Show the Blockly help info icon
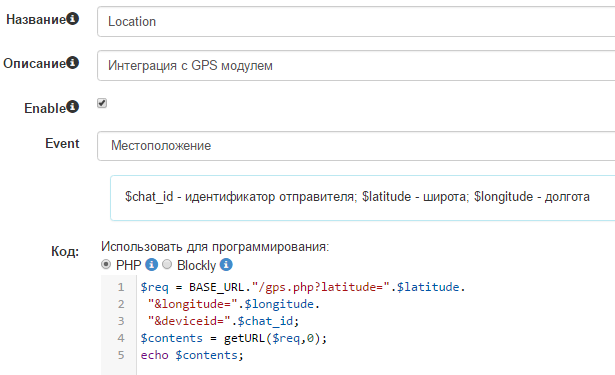The width and height of the screenshot is (615, 375). [226, 265]
